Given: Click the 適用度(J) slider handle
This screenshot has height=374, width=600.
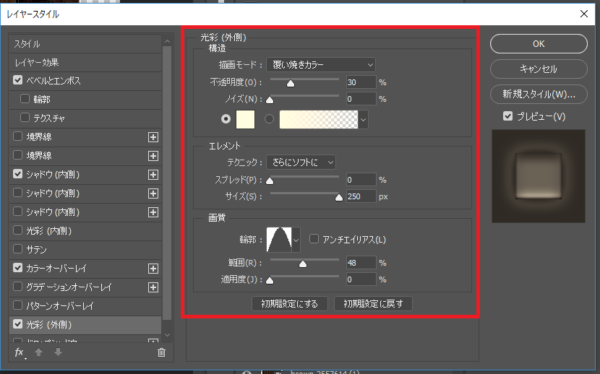Looking at the screenshot, I should [270, 281].
